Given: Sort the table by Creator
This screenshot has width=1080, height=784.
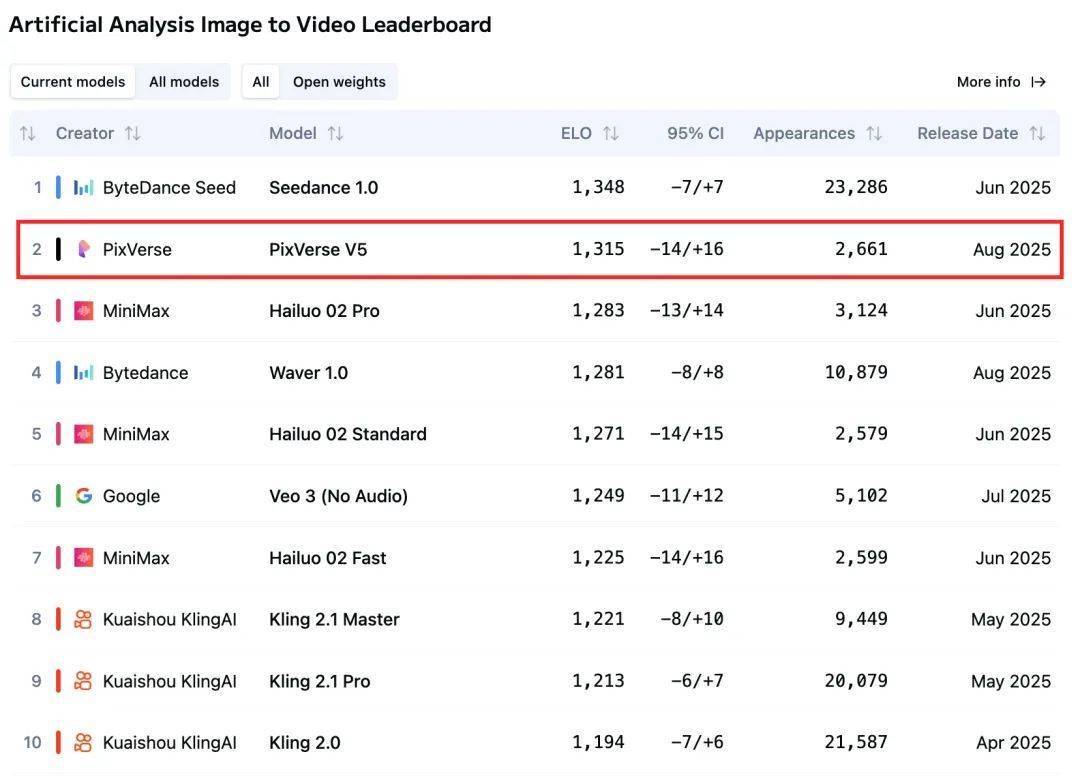Looking at the screenshot, I should [x=98, y=133].
